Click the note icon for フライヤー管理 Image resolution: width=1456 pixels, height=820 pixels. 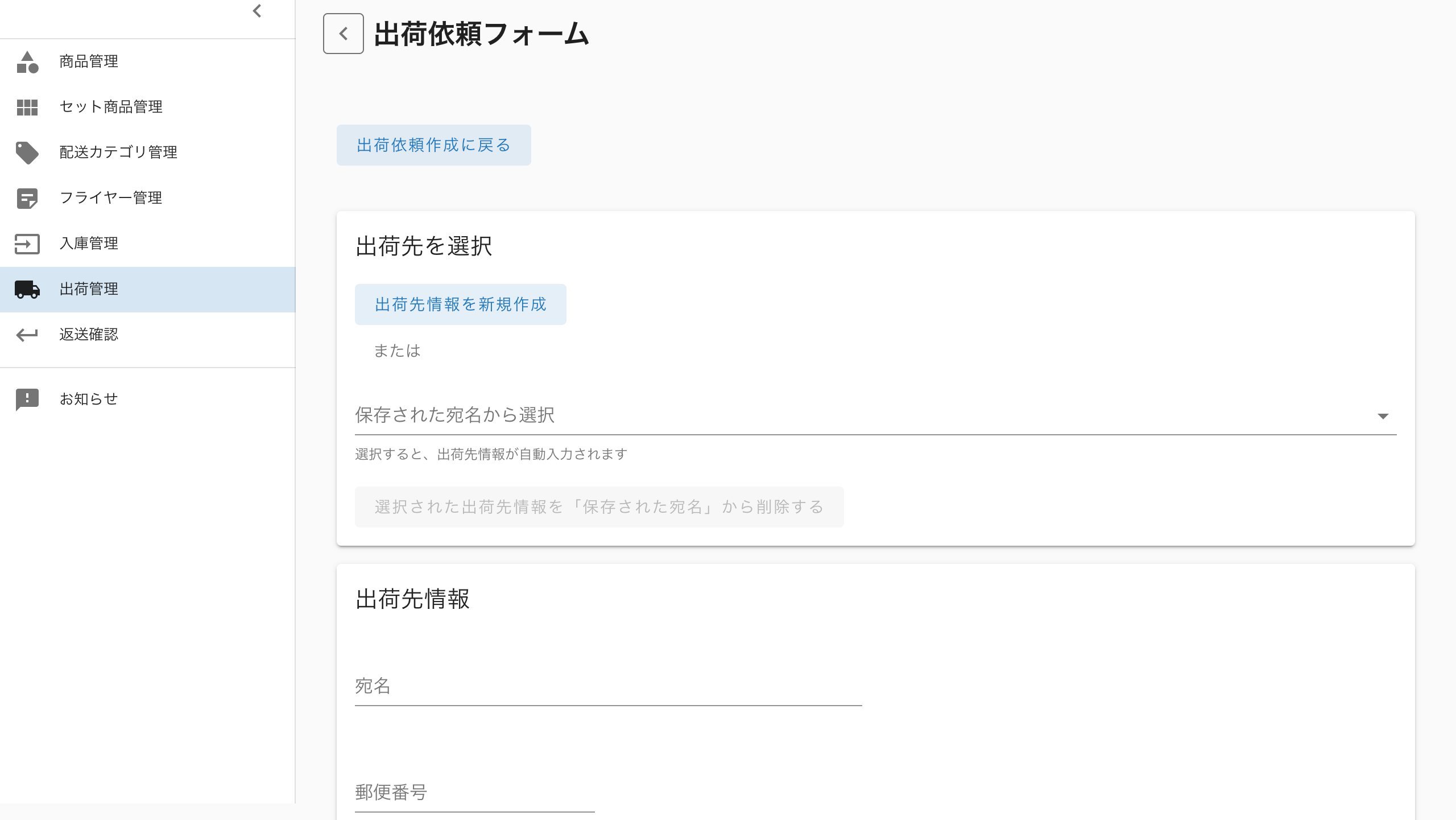(x=27, y=198)
